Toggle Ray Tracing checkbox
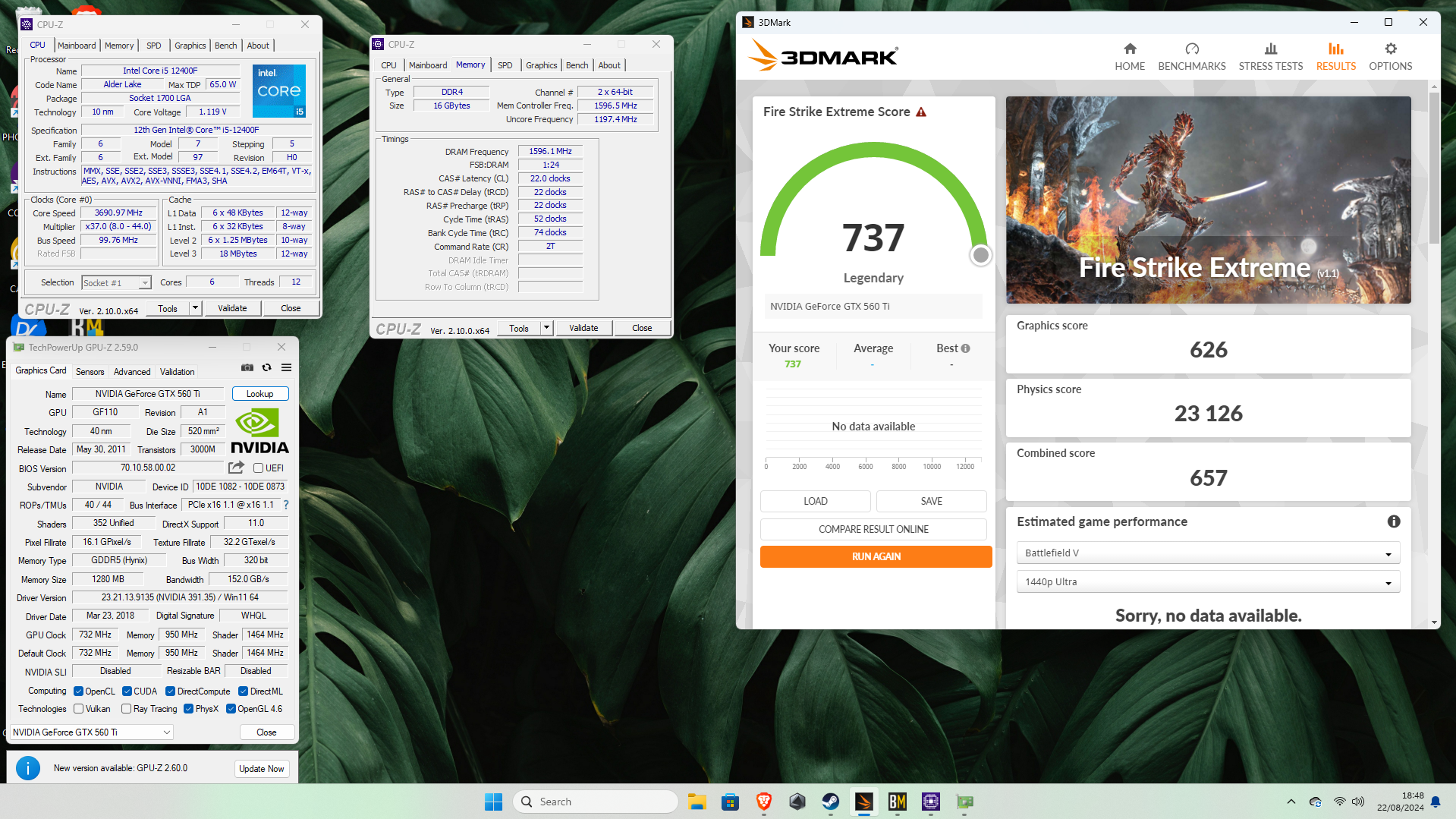Image resolution: width=1456 pixels, height=819 pixels. point(126,709)
